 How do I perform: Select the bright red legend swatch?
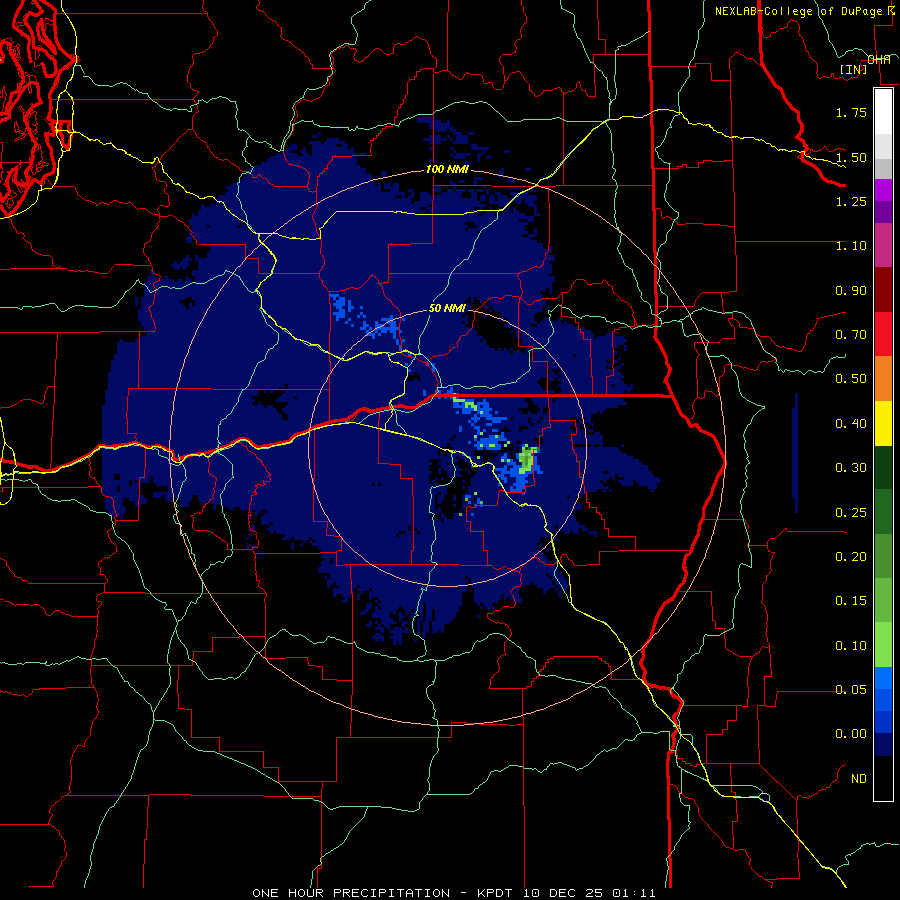pos(883,335)
